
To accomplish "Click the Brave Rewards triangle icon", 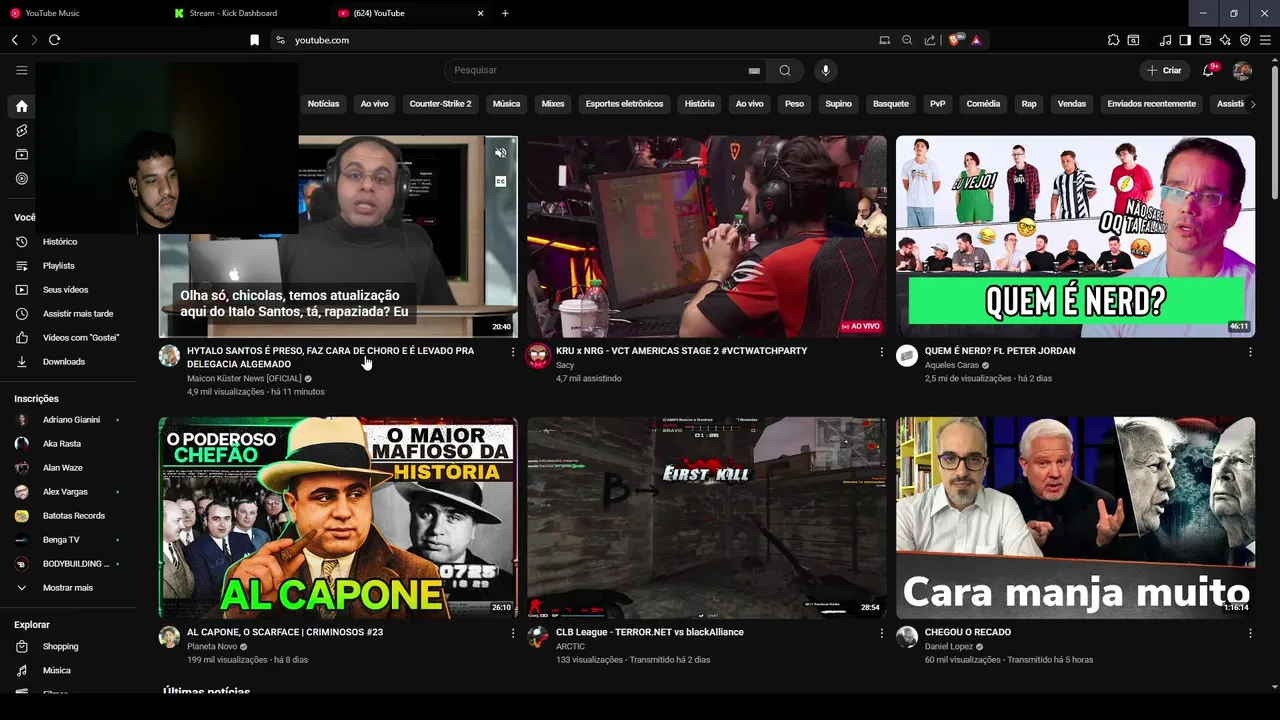I will 976,40.
